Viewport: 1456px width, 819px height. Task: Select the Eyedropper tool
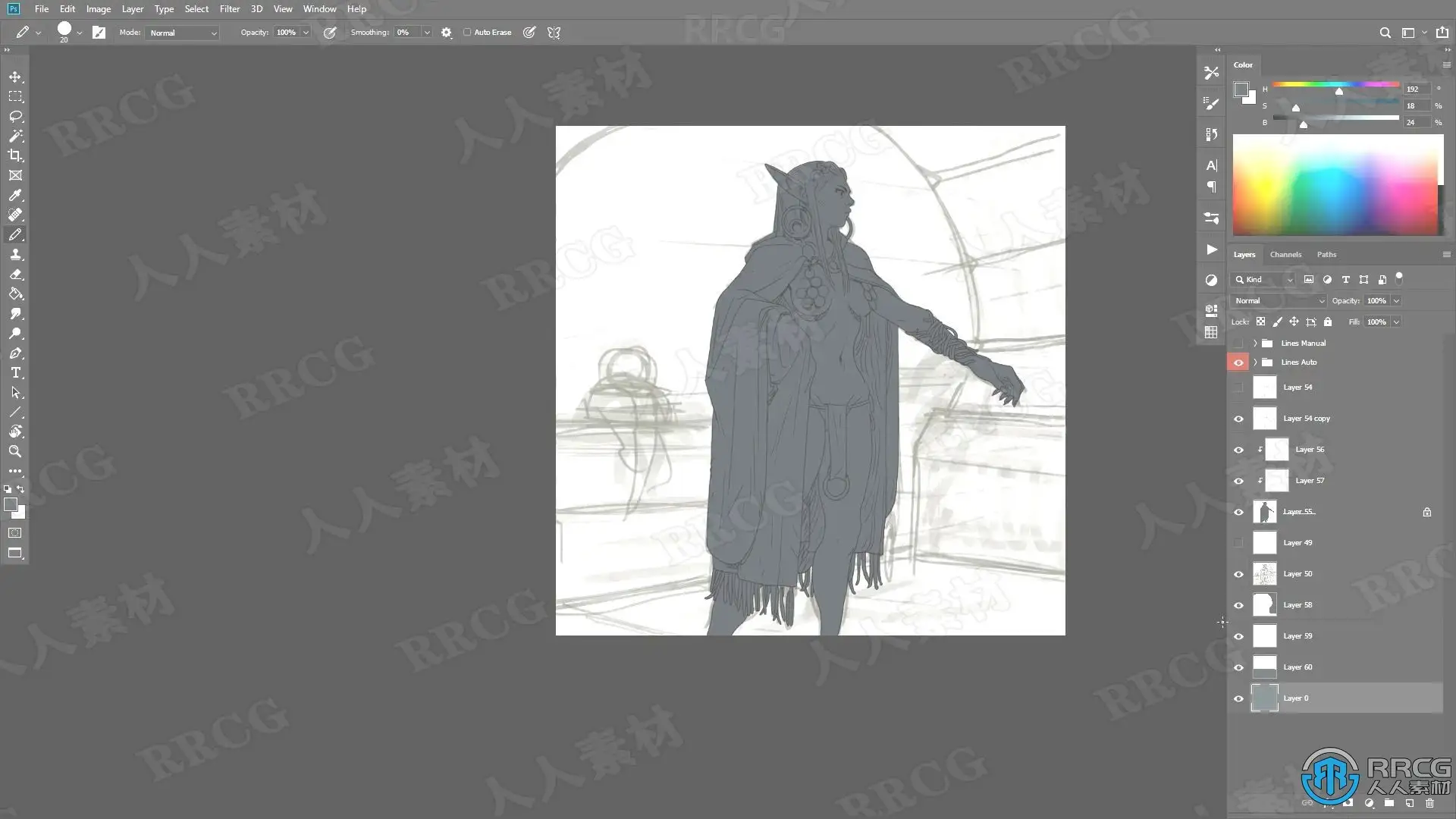pos(15,195)
